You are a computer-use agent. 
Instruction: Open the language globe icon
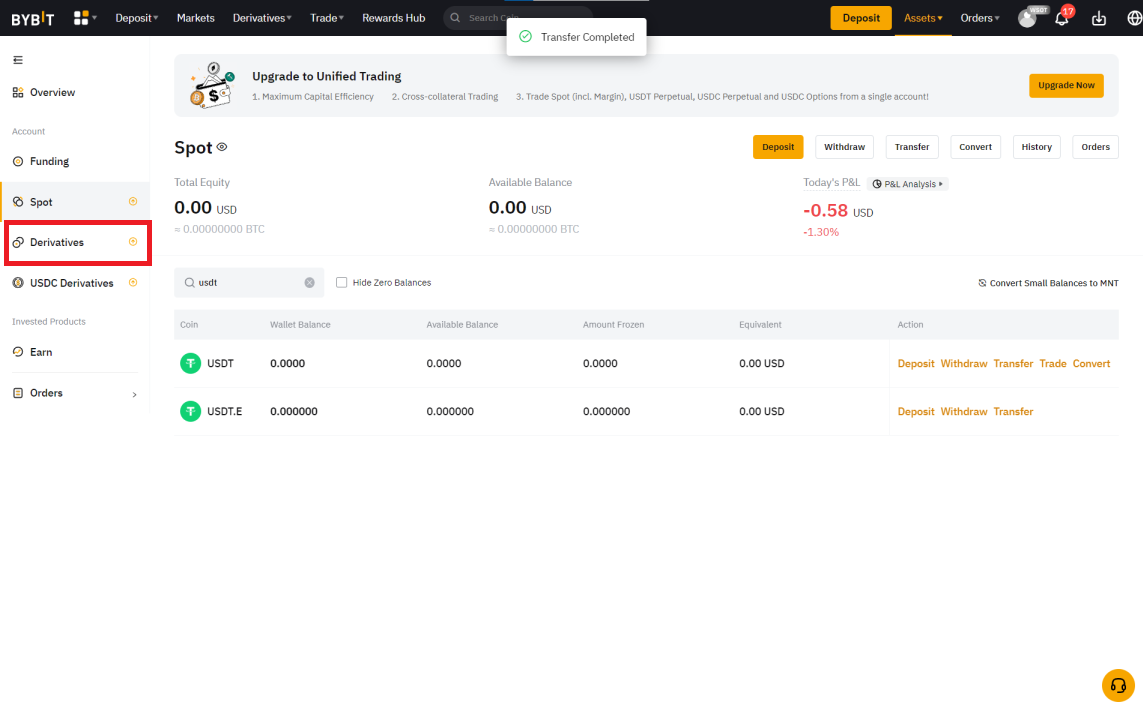tap(1135, 18)
